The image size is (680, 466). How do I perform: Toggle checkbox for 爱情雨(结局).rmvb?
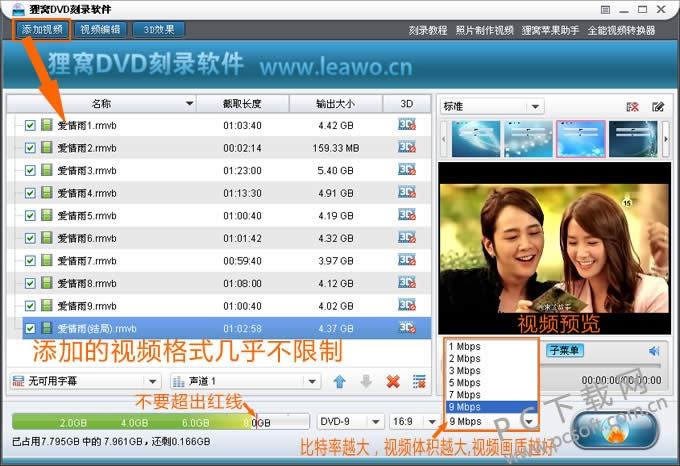(x=30, y=328)
